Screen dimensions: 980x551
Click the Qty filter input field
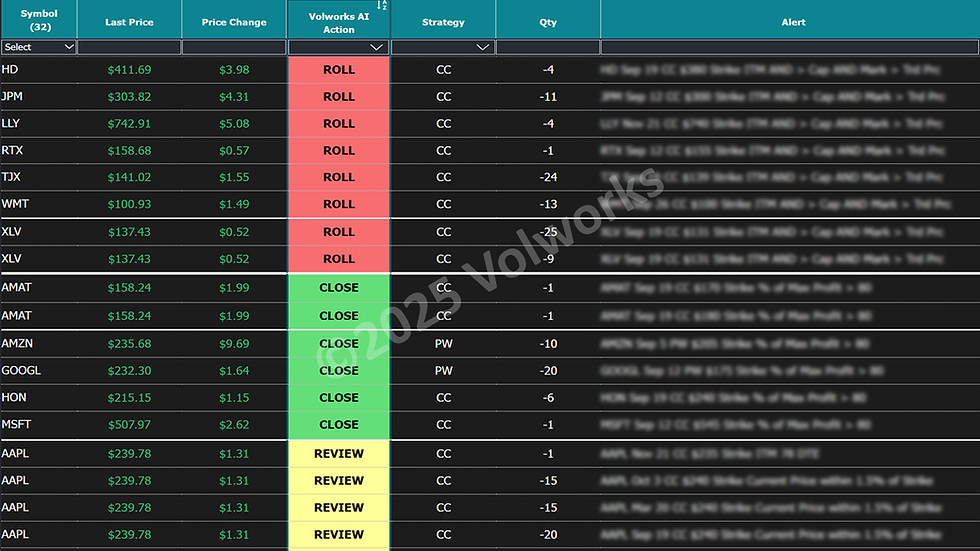(548, 47)
